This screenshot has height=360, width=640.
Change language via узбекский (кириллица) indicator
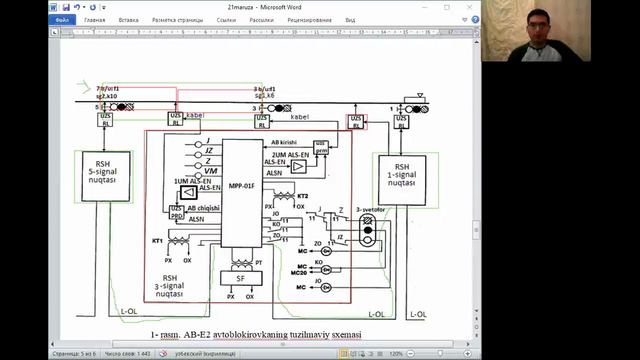click(205, 354)
